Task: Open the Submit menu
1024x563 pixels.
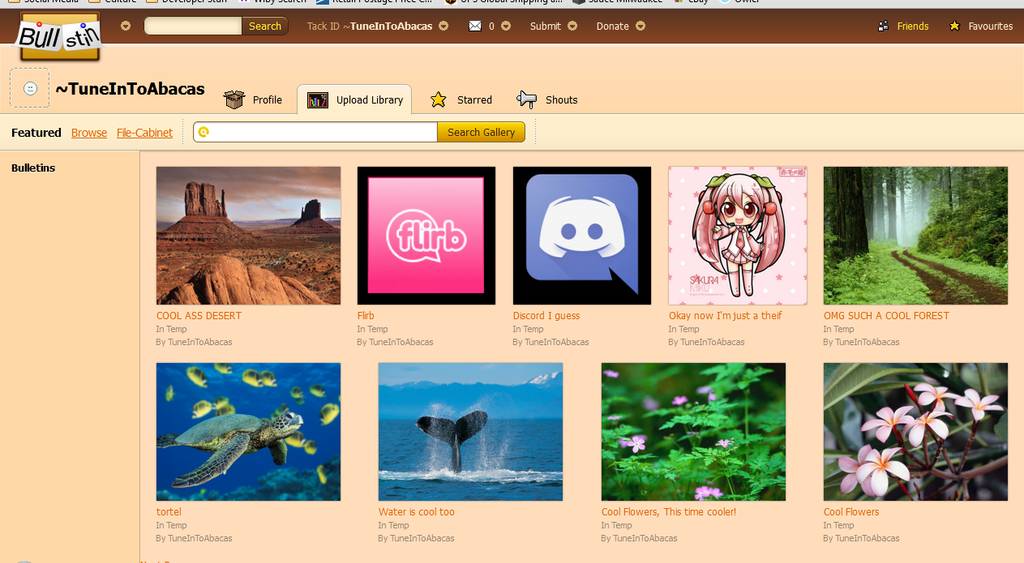Action: [x=545, y=26]
